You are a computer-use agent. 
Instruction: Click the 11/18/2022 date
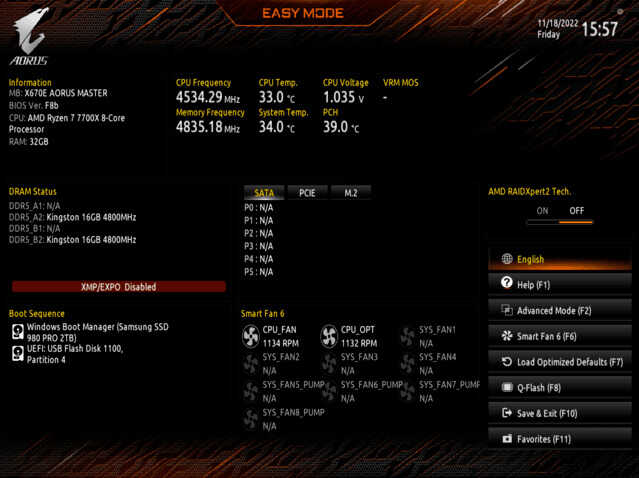[x=557, y=23]
